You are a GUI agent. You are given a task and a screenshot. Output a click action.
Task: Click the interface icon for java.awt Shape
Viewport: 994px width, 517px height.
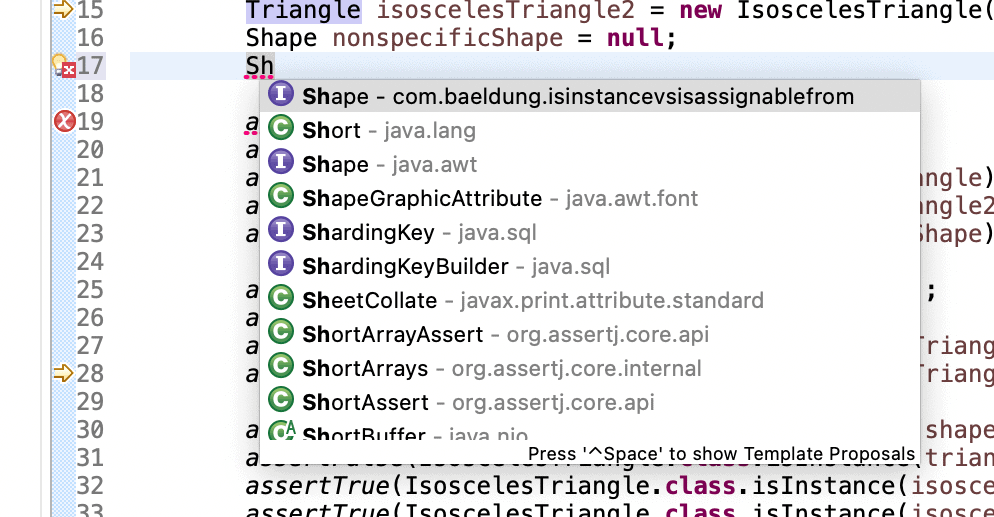pyautogui.click(x=281, y=162)
